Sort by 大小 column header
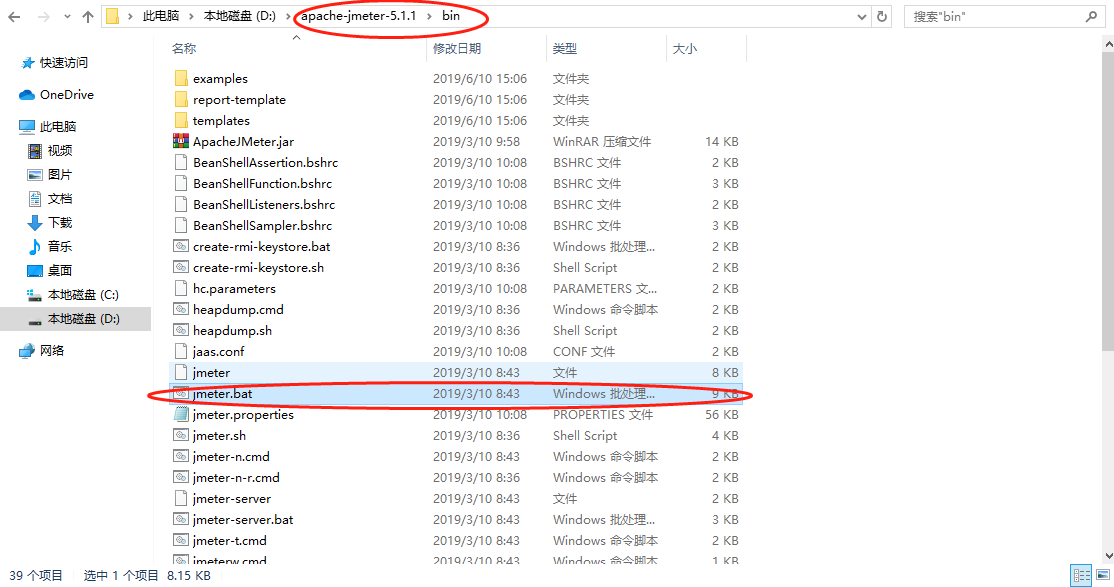The width and height of the screenshot is (1114, 587). [684, 48]
